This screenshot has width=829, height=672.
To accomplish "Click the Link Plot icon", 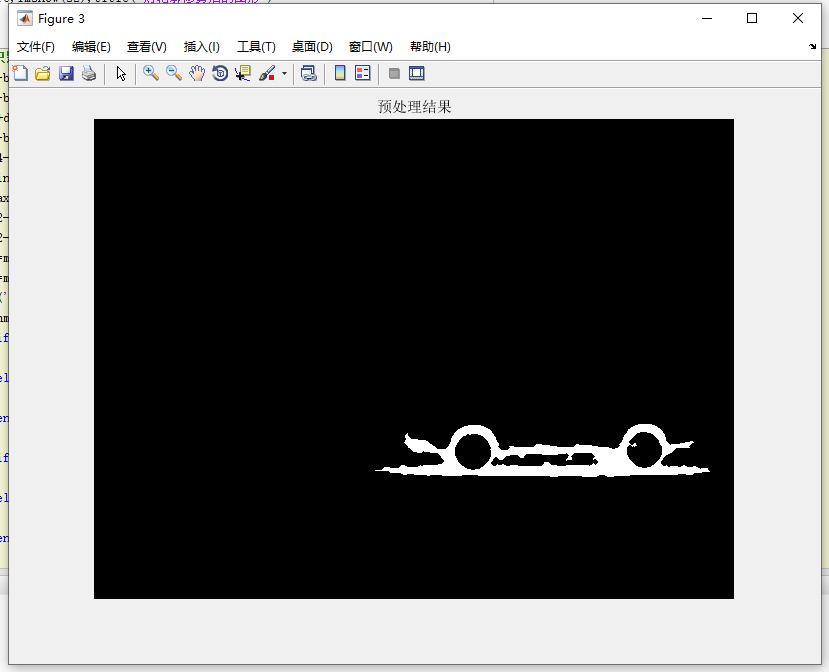I will click(309, 73).
